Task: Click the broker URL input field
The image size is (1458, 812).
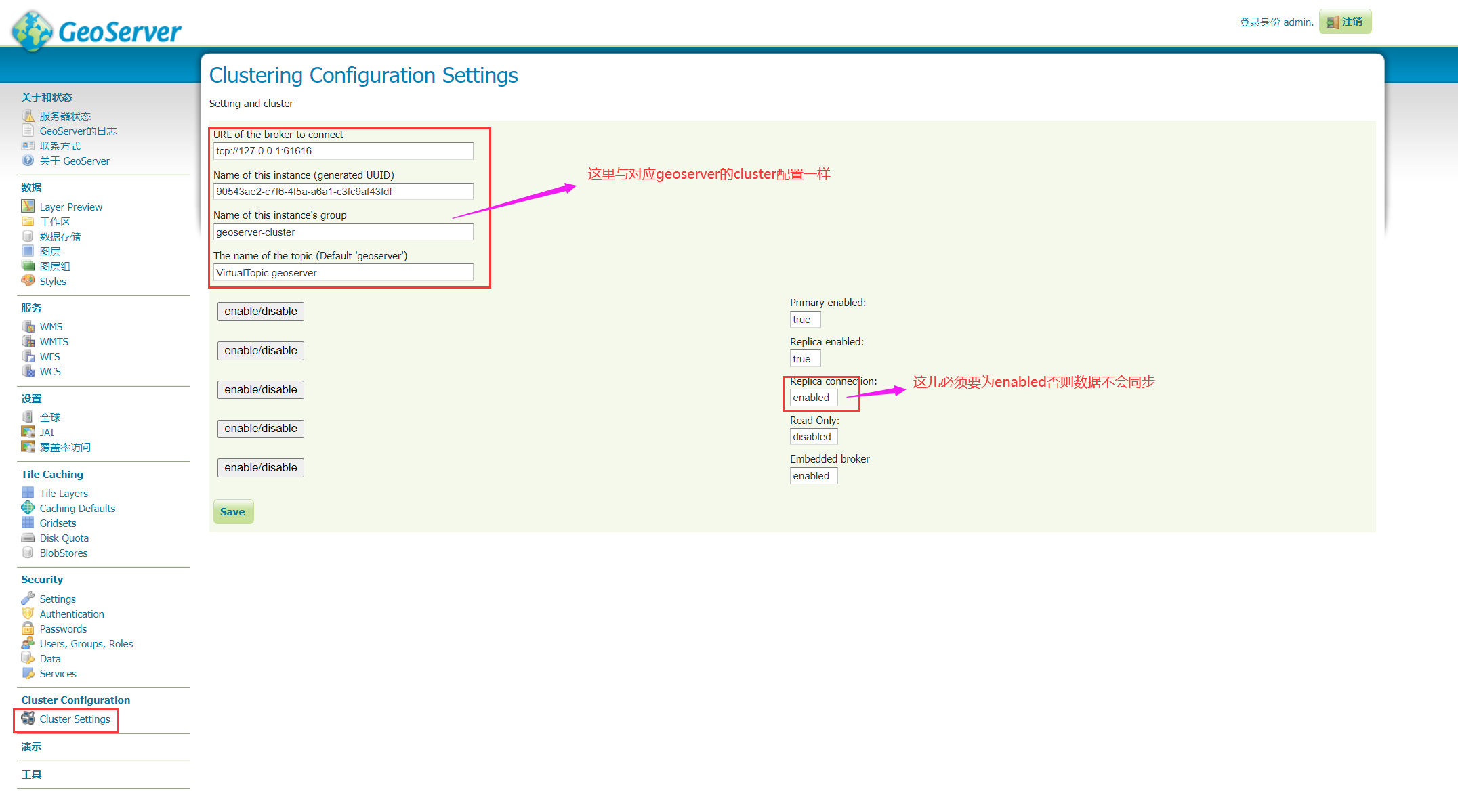Action: pyautogui.click(x=343, y=151)
